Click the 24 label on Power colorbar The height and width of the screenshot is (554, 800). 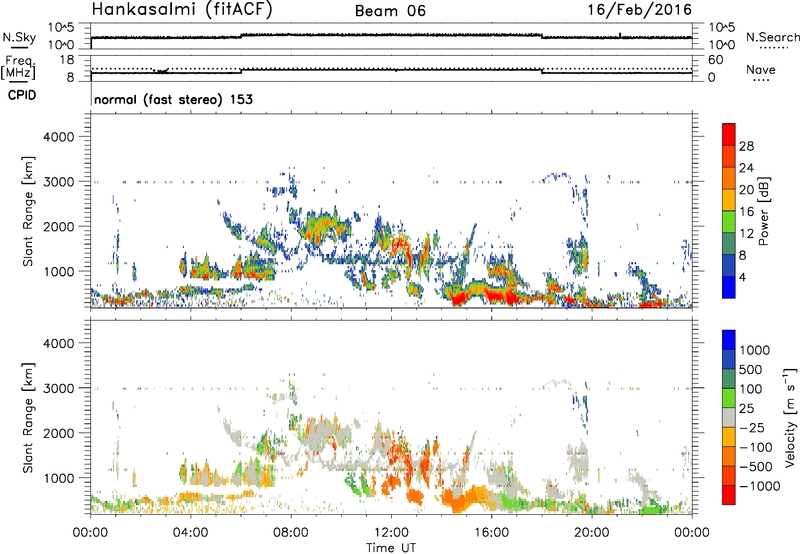coord(746,168)
